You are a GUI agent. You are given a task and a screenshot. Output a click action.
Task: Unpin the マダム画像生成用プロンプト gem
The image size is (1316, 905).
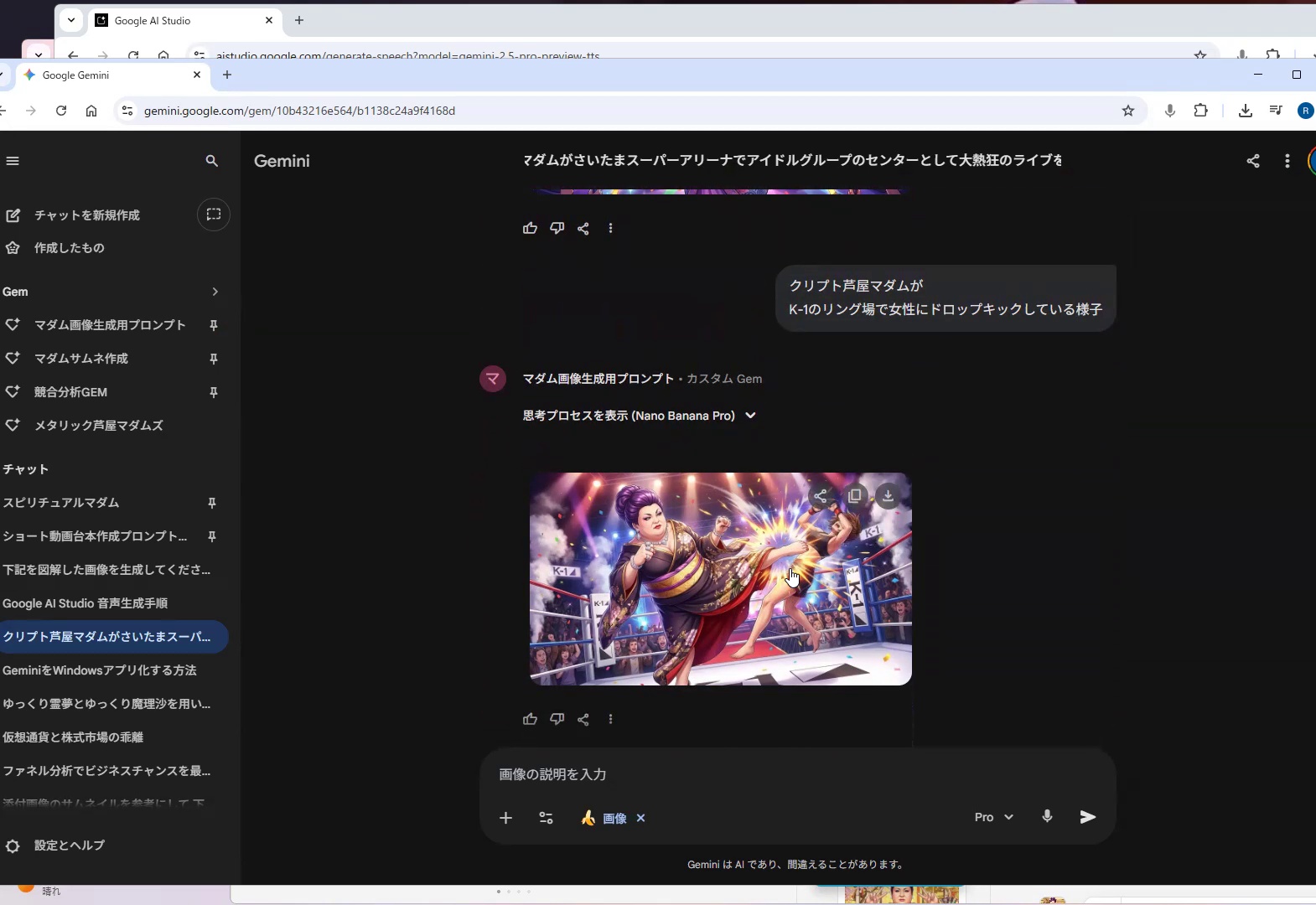[214, 325]
